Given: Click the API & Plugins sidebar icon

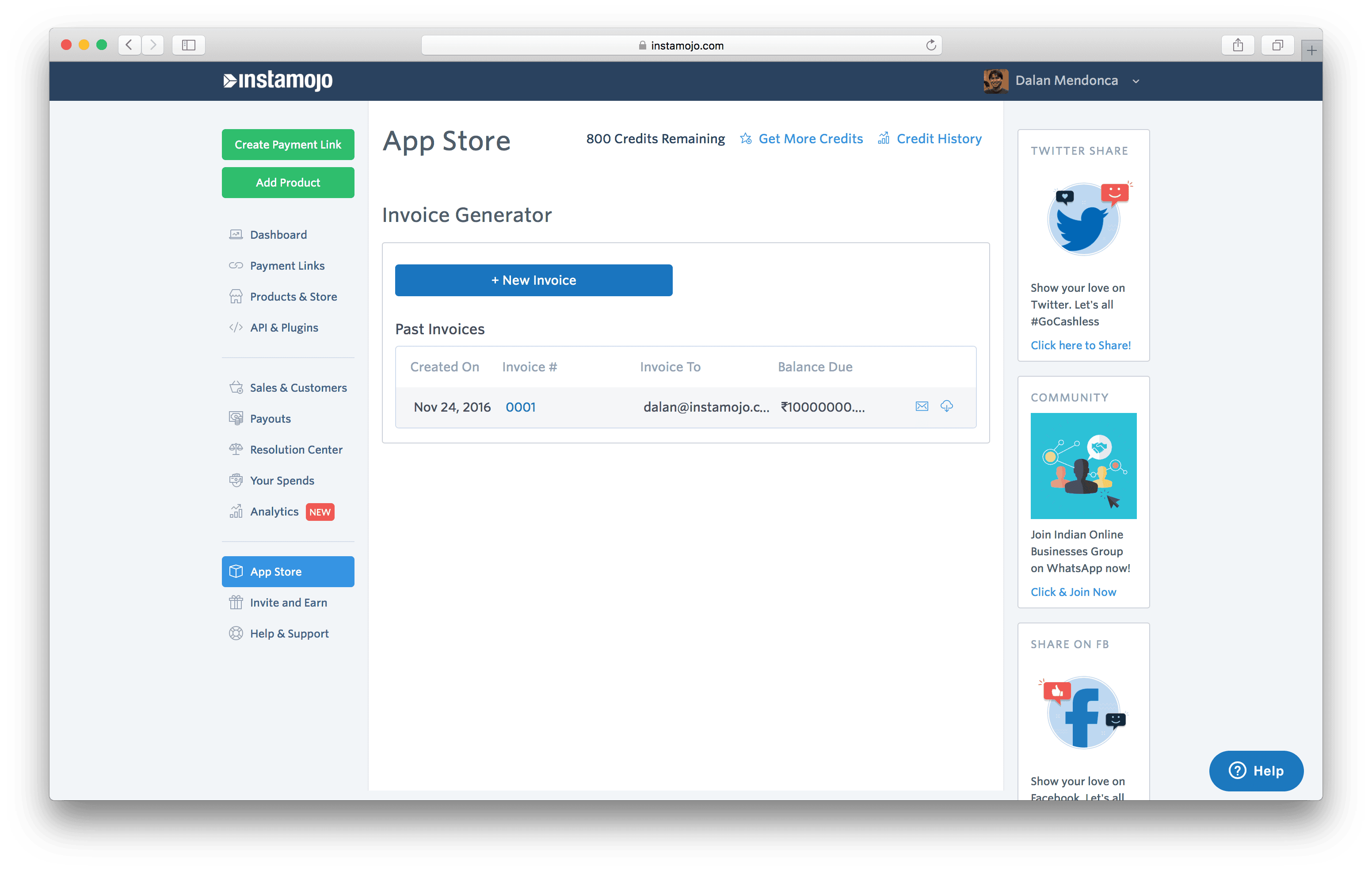Looking at the screenshot, I should [235, 327].
